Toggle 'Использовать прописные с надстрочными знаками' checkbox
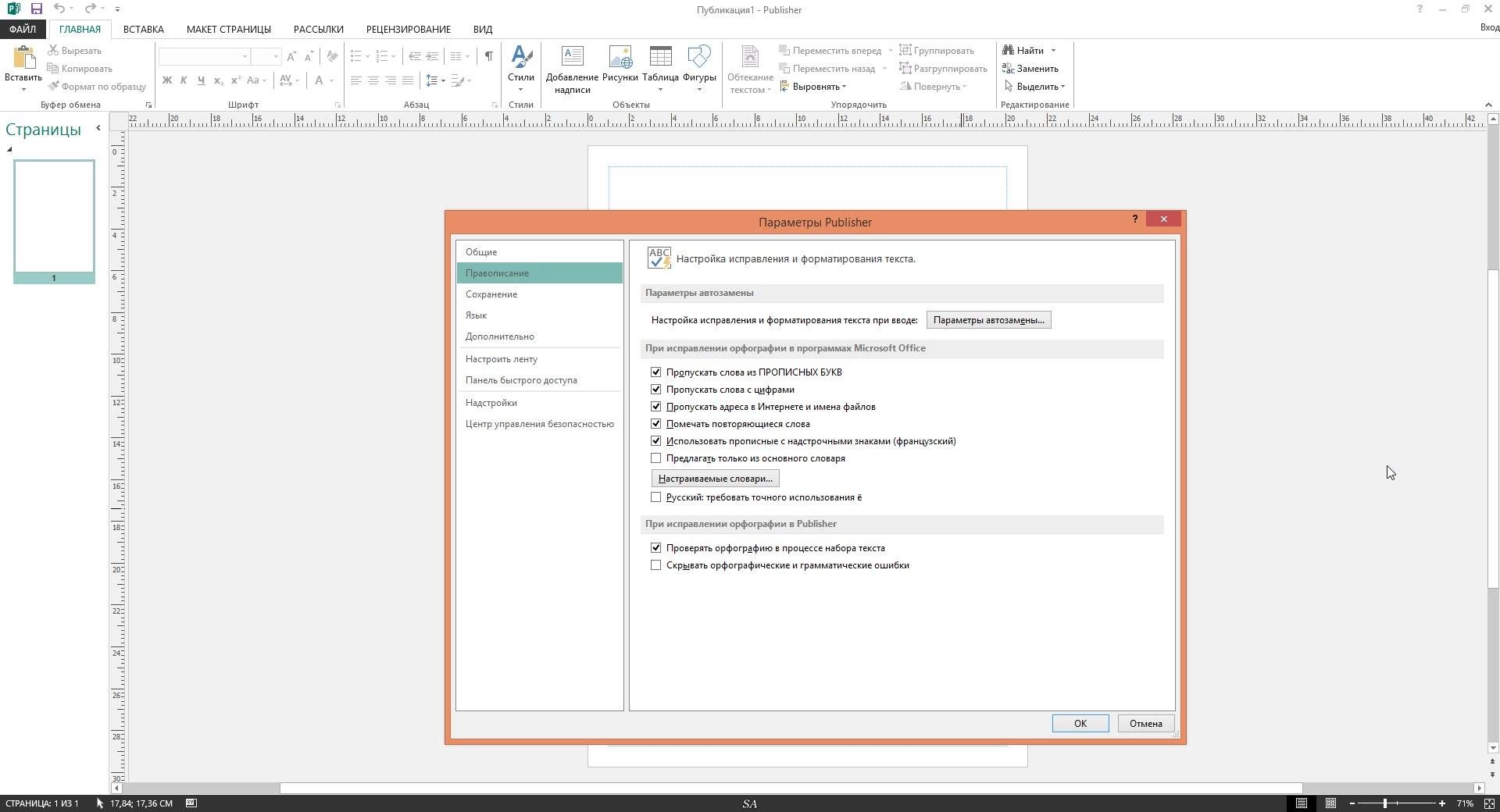Viewport: 1500px width, 812px height. (656, 441)
